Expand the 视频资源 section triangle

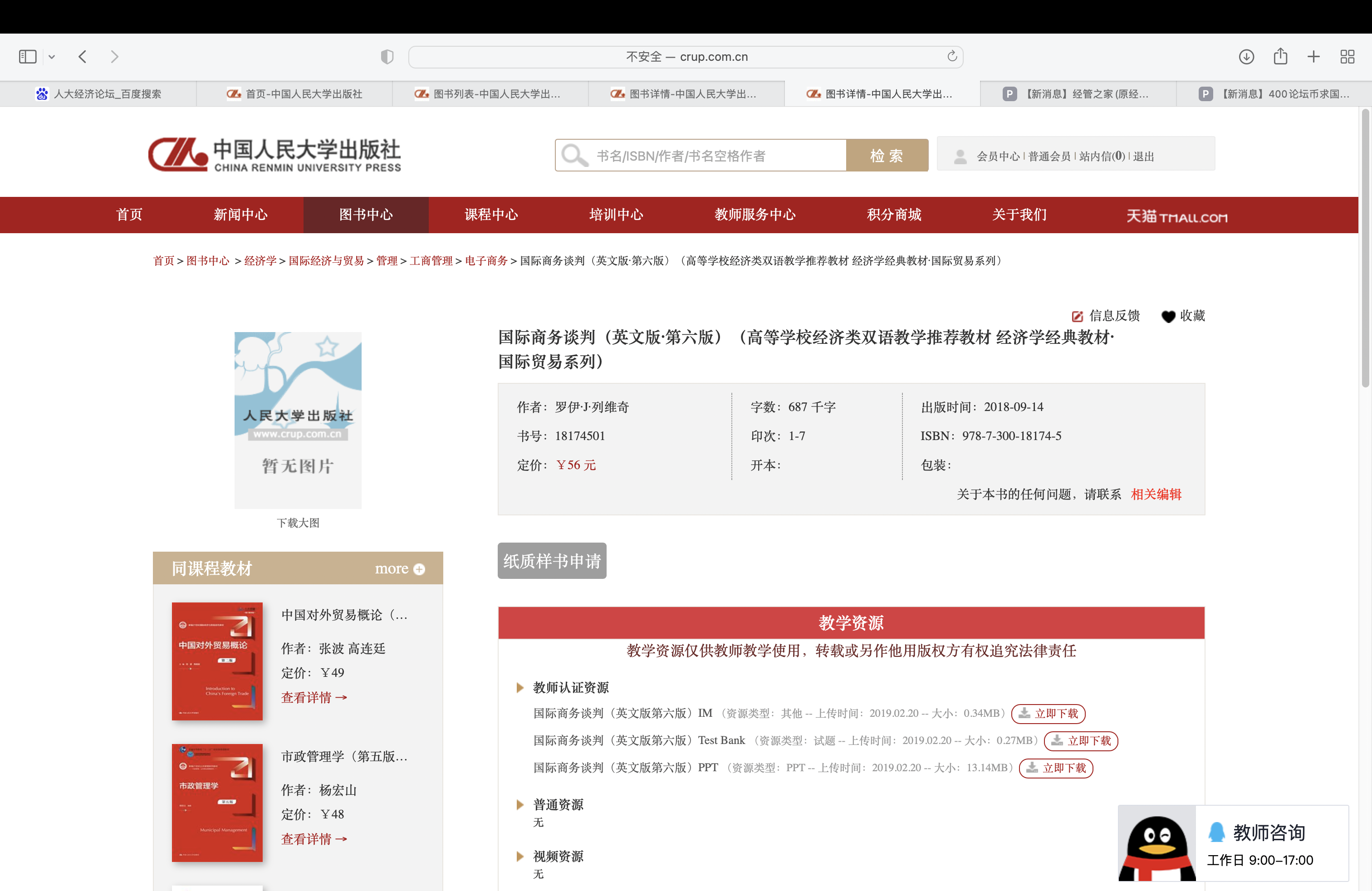coord(519,857)
